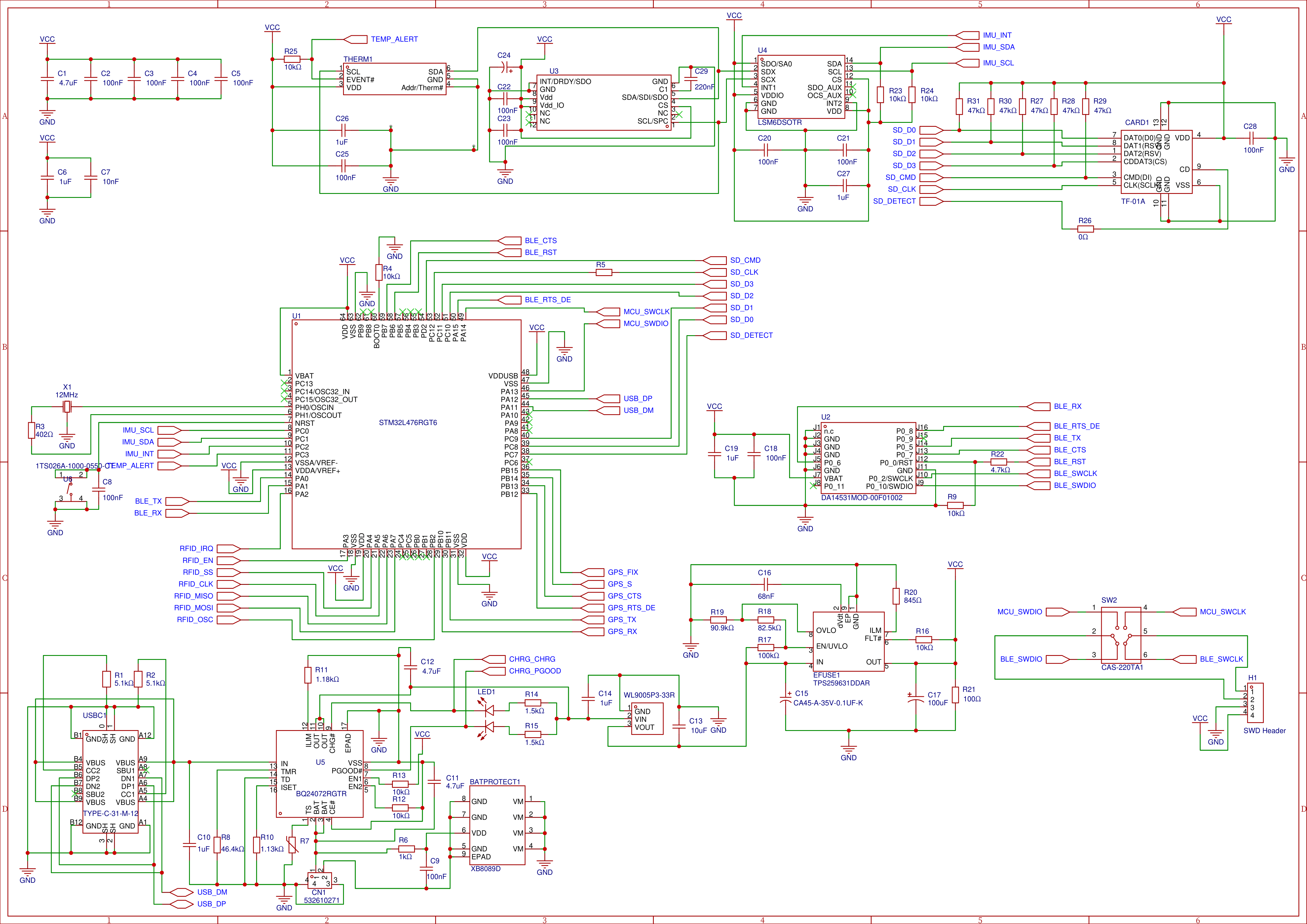Screen dimensions: 1307x924
Task: Click the 1.18kΩ resistor value
Action: pos(327,680)
